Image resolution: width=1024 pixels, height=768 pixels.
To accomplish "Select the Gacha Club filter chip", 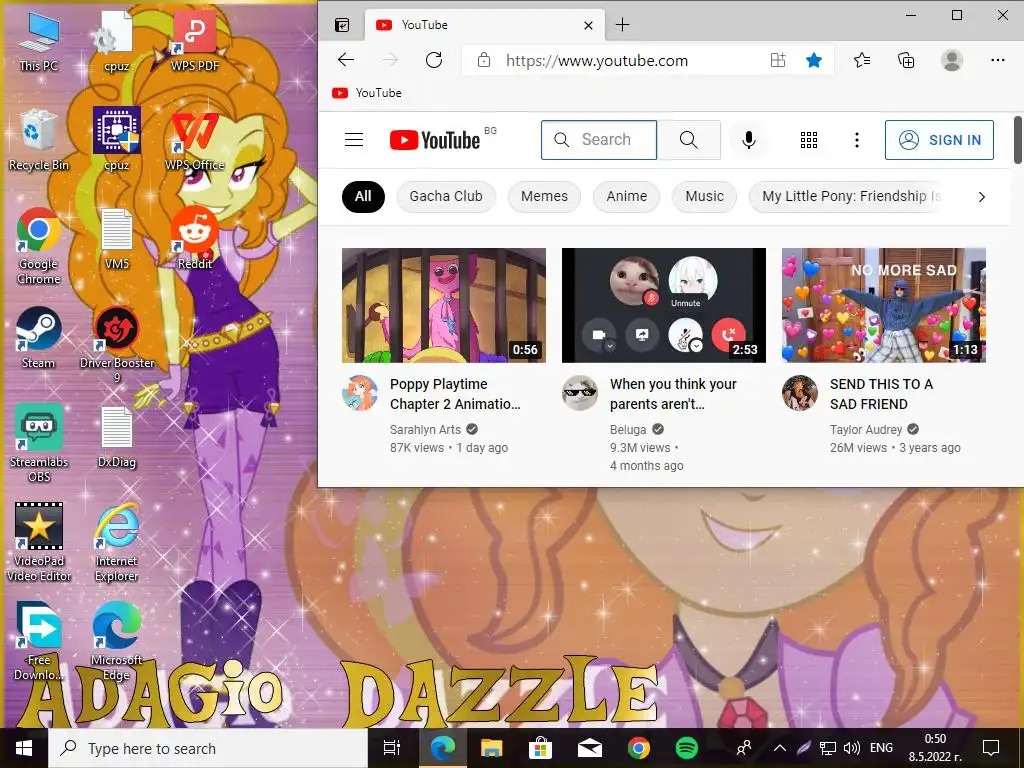I will [x=446, y=197].
